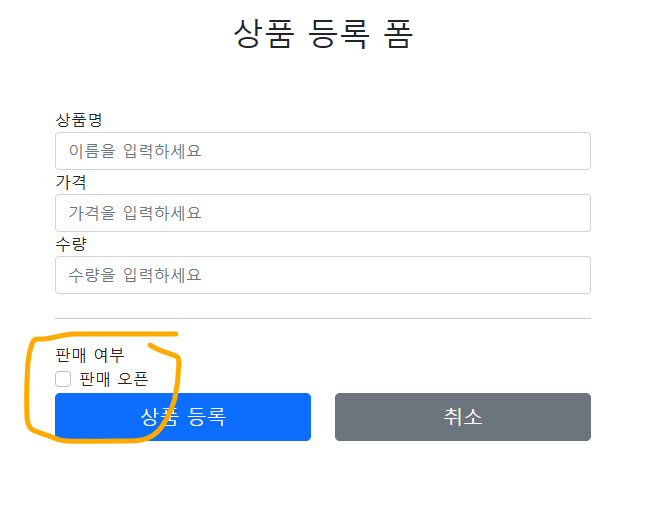The image size is (666, 518).
Task: Focus the 상품명 name input field
Action: 323,151
